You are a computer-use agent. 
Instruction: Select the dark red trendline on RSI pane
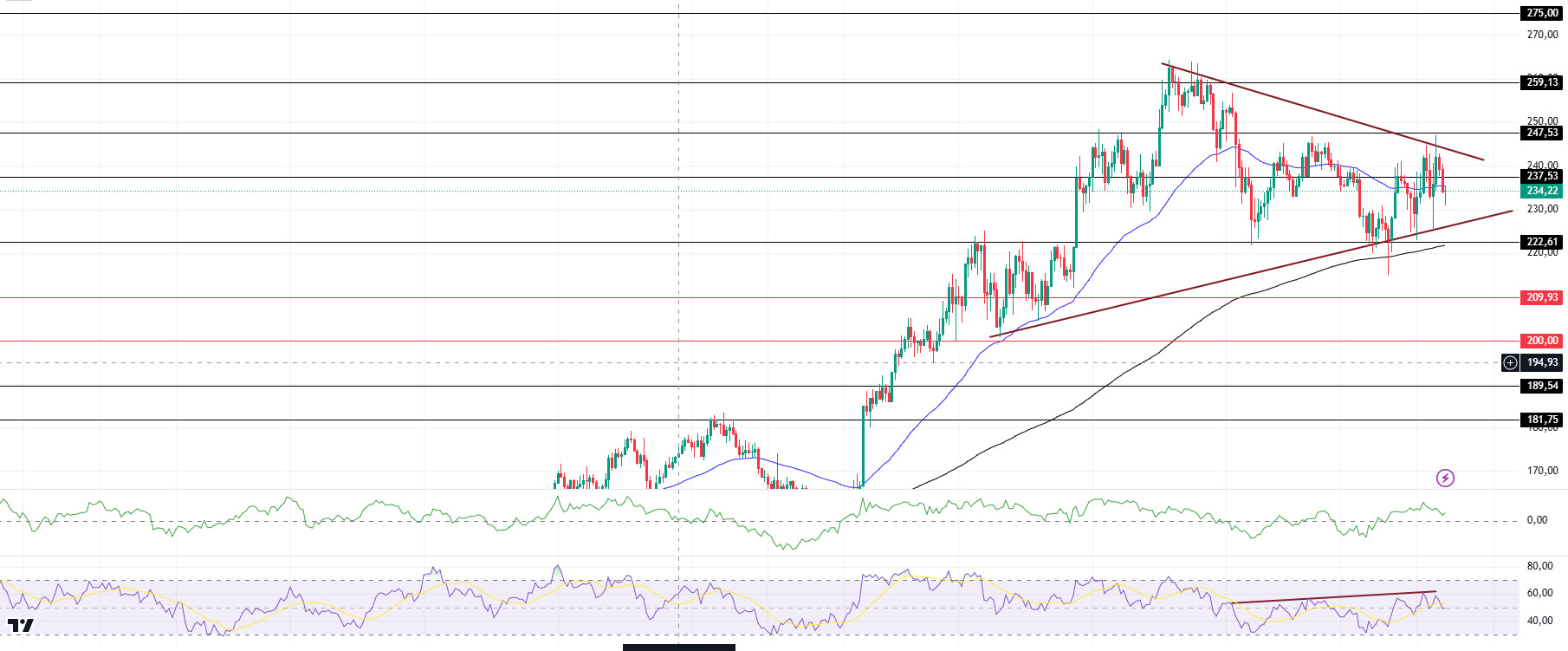point(1335,596)
